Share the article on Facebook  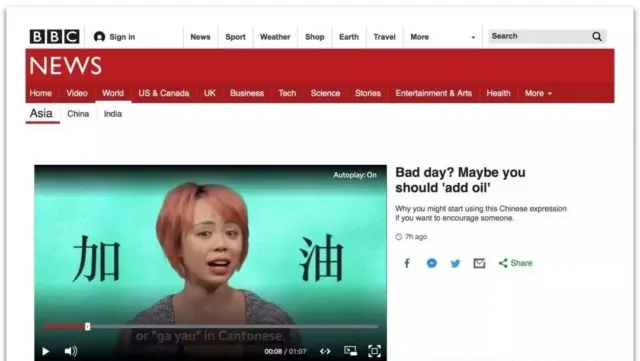click(407, 263)
